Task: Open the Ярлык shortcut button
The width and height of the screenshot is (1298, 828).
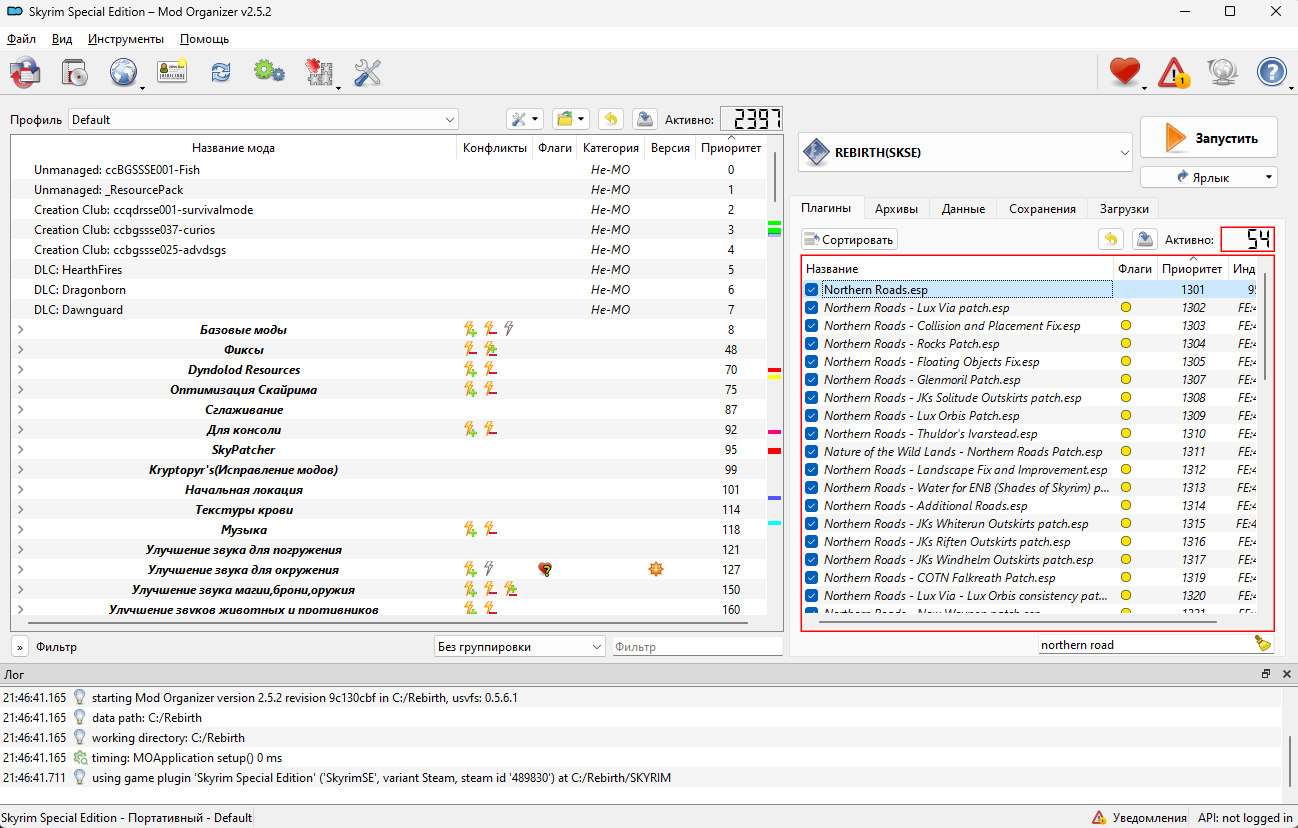Action: click(x=1209, y=177)
